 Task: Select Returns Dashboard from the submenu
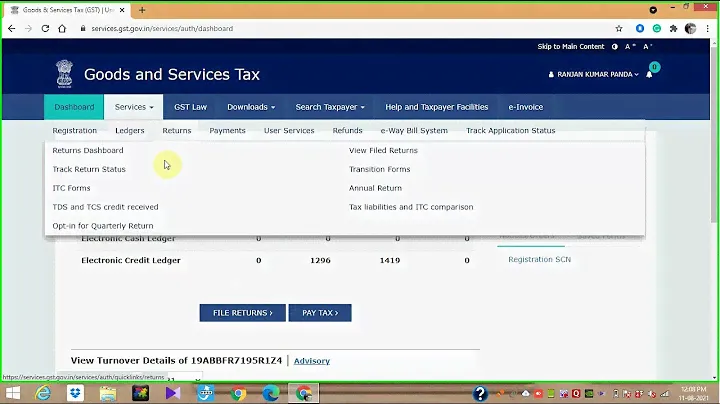click(88, 150)
